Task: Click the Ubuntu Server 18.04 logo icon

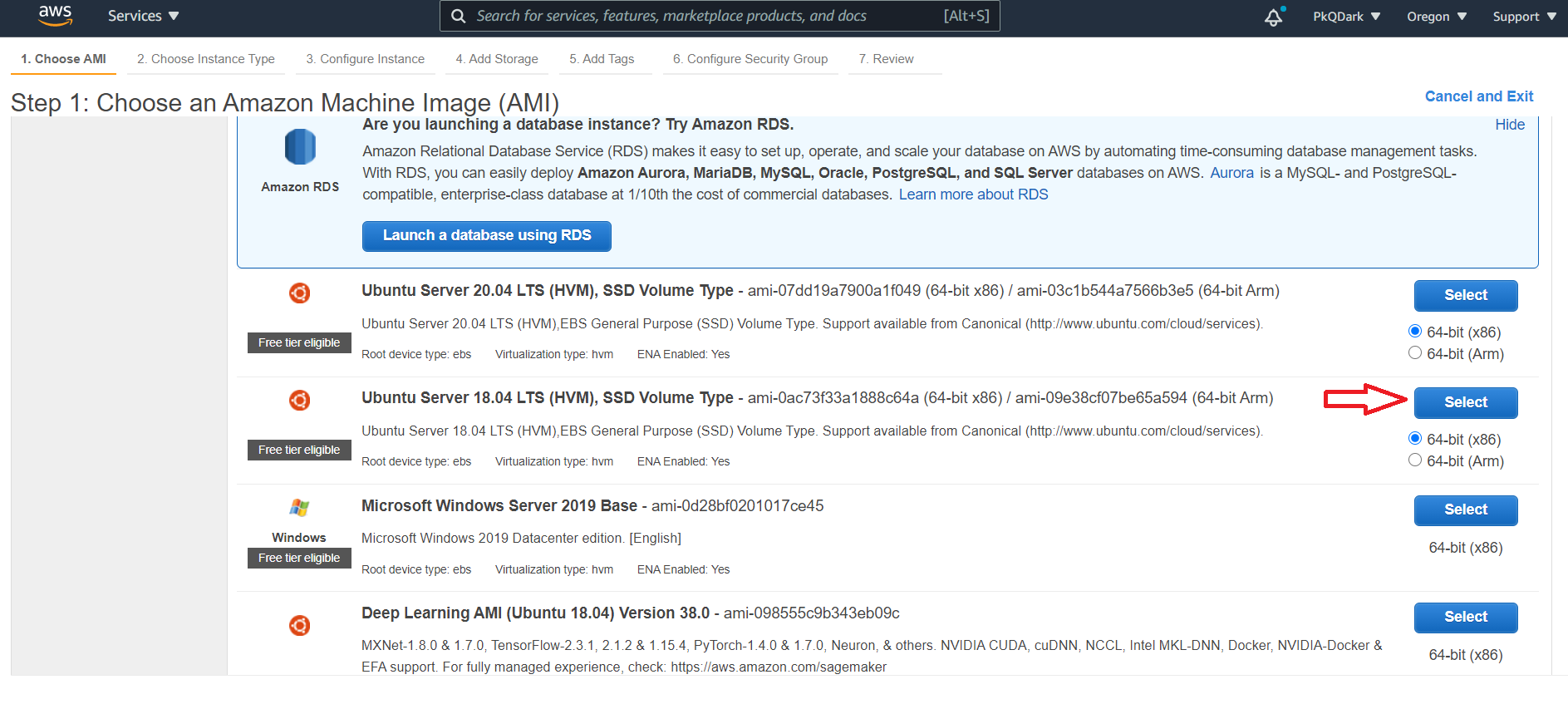Action: tap(299, 400)
